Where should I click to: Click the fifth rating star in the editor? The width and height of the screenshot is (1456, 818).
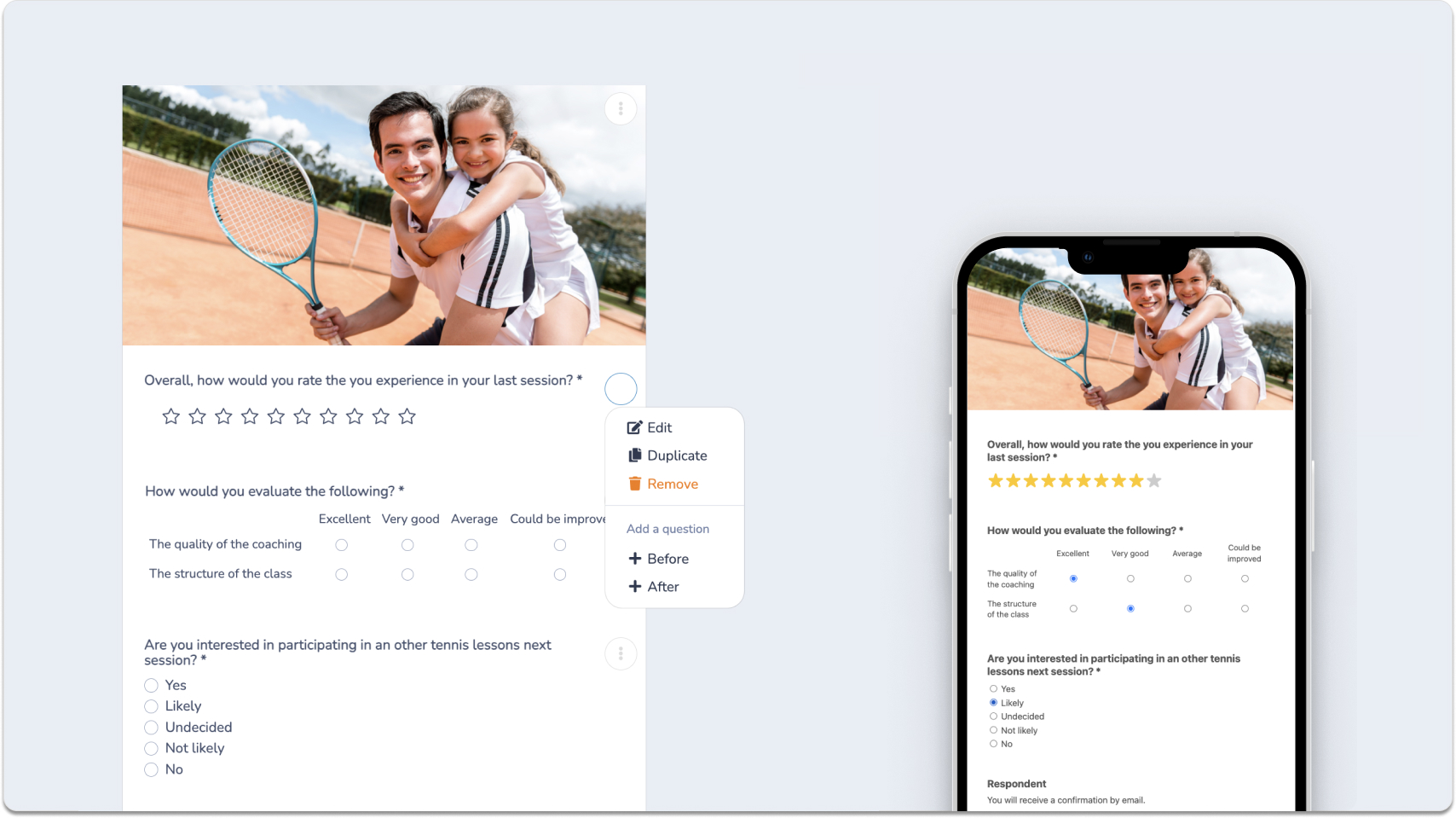(x=276, y=416)
